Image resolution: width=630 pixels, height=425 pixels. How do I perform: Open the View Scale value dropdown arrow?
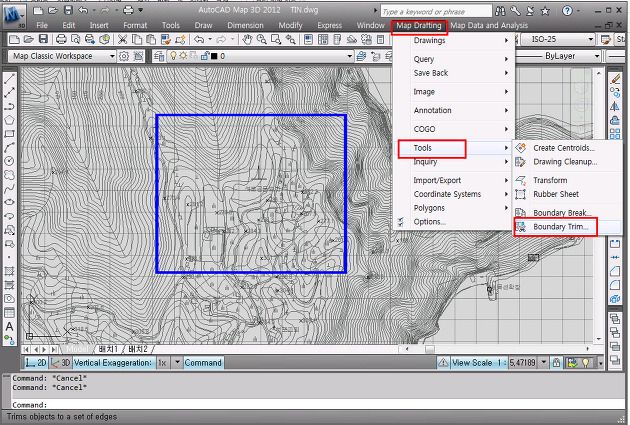click(x=544, y=363)
